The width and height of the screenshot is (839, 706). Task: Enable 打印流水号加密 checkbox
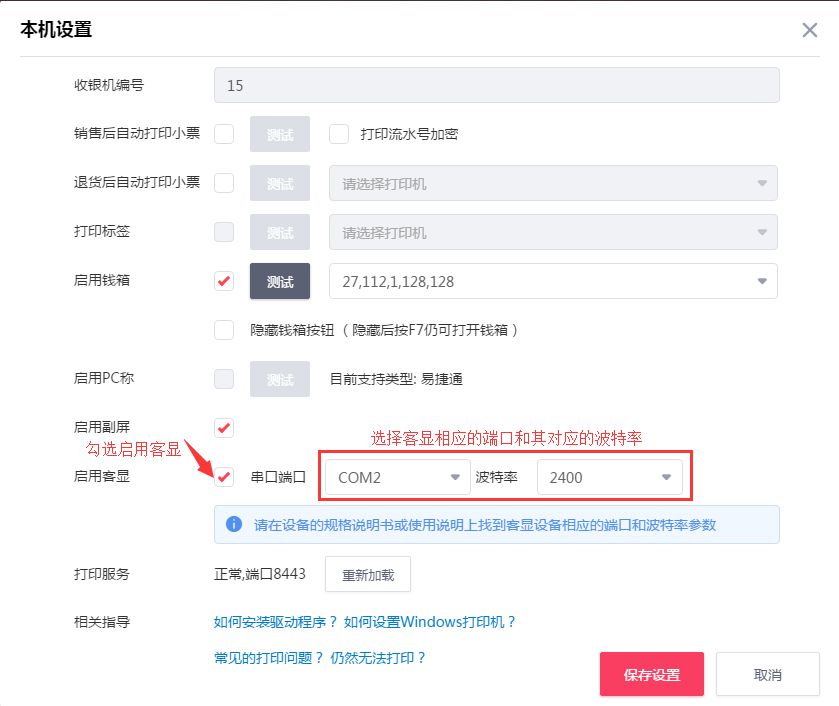(x=339, y=134)
